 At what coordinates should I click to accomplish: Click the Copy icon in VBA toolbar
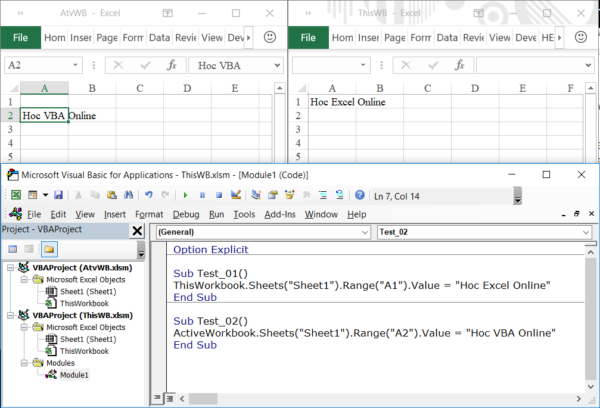[x=95, y=195]
